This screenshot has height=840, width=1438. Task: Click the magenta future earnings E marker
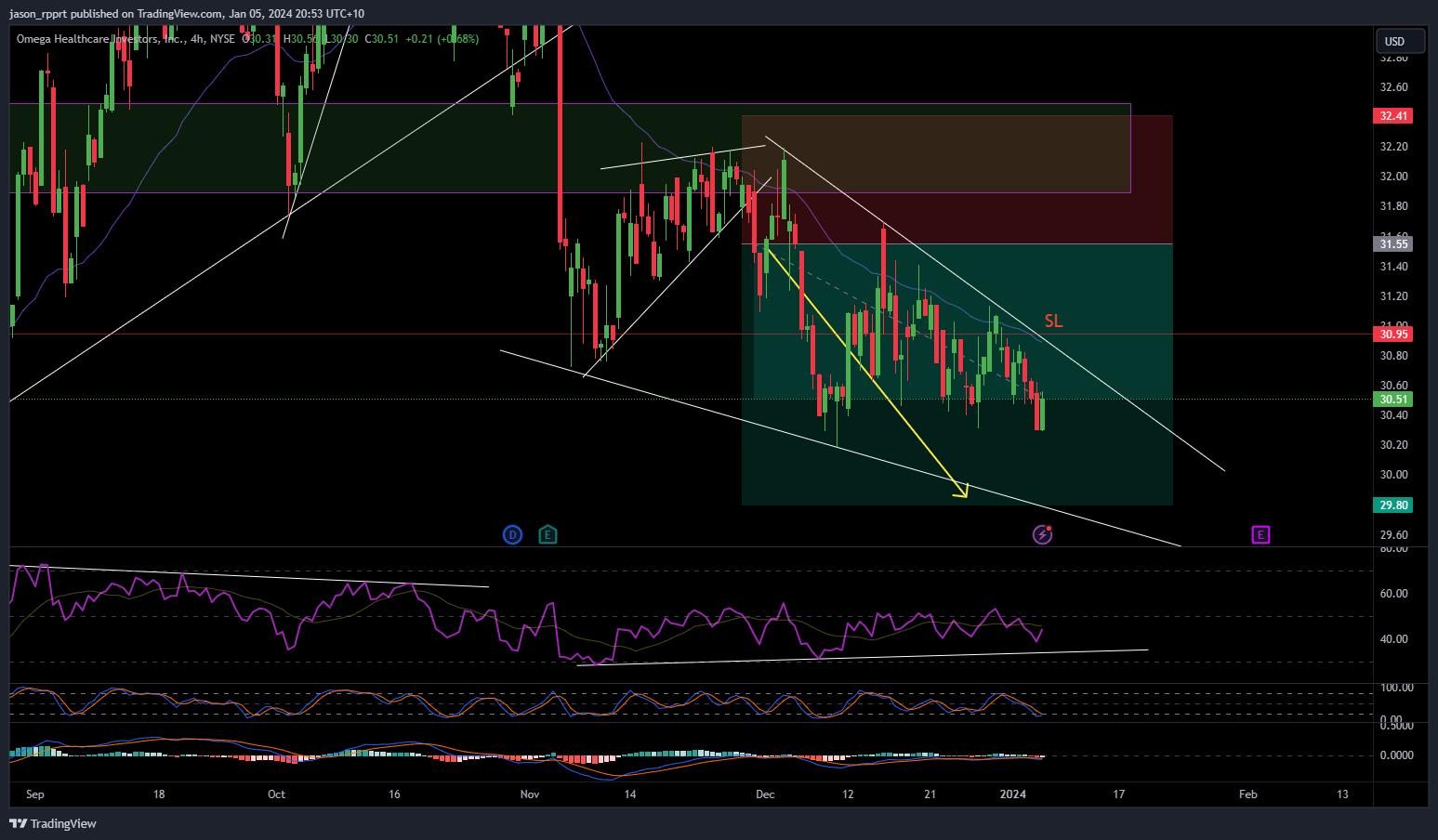(x=1260, y=534)
